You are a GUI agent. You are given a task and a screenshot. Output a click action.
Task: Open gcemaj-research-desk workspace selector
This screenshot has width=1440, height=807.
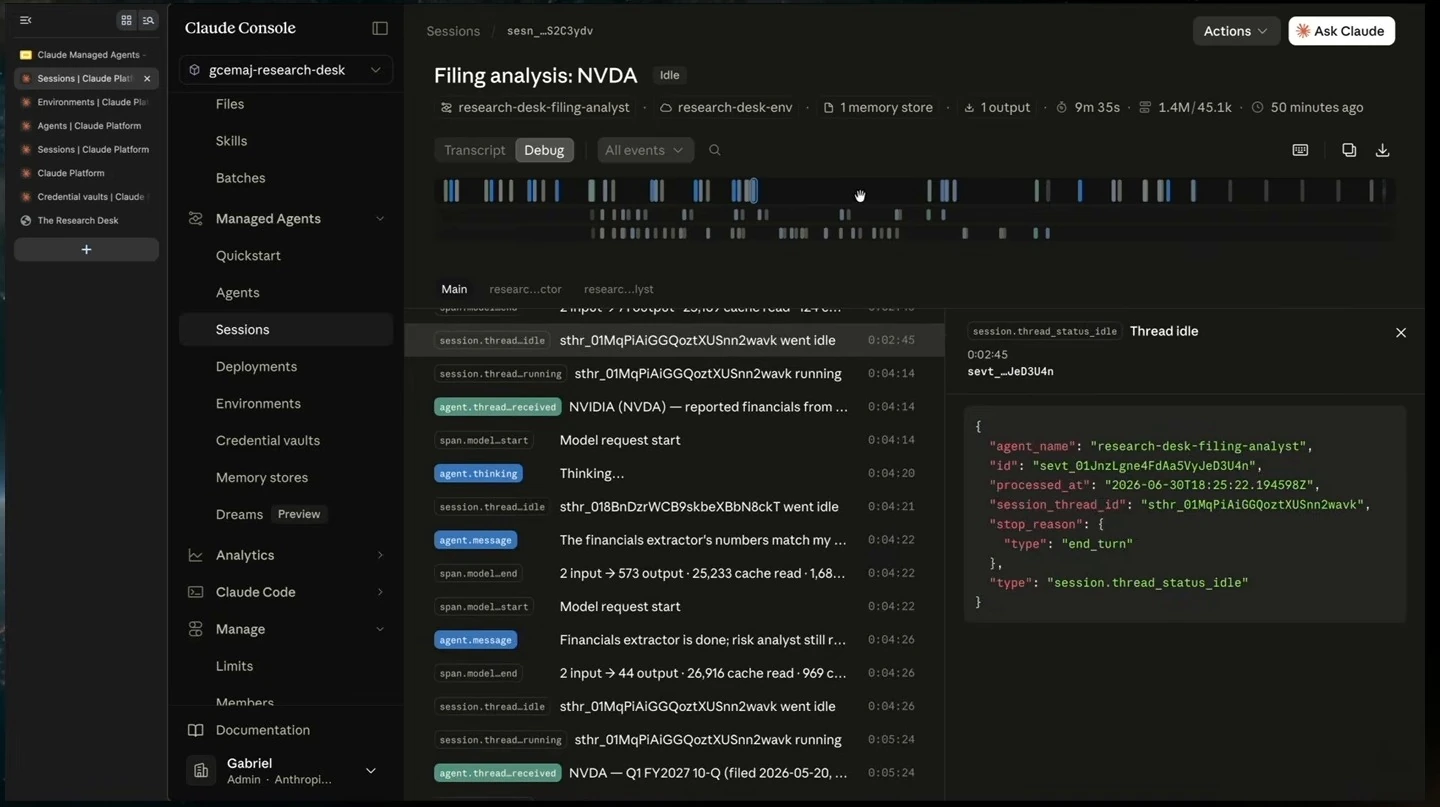(286, 70)
